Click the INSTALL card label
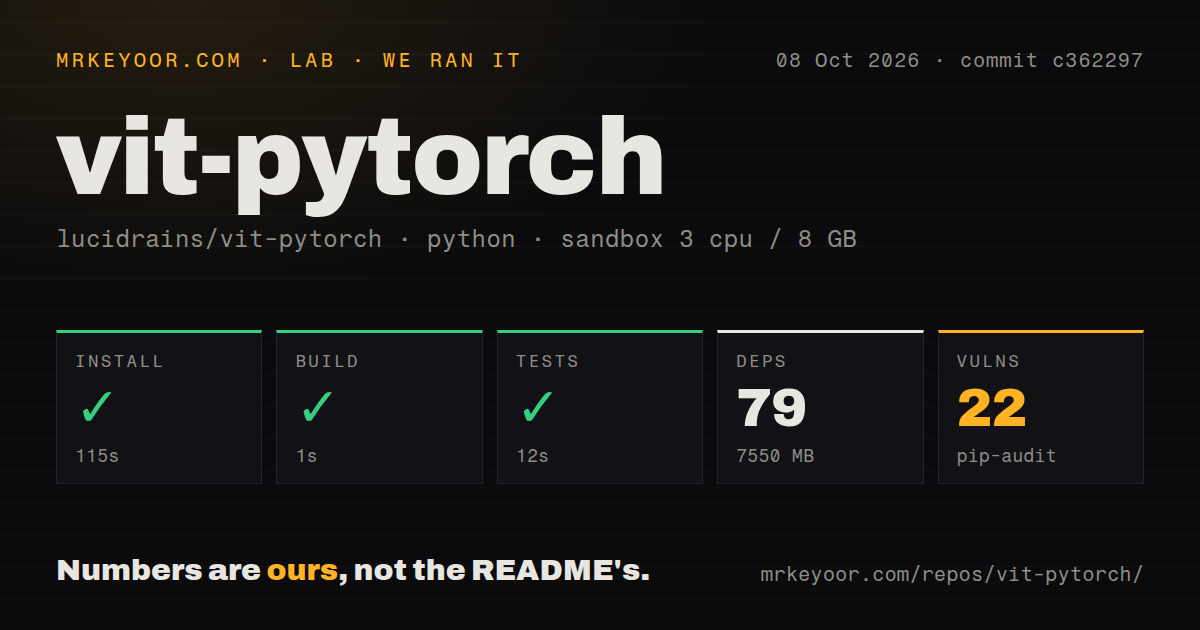 [x=119, y=361]
